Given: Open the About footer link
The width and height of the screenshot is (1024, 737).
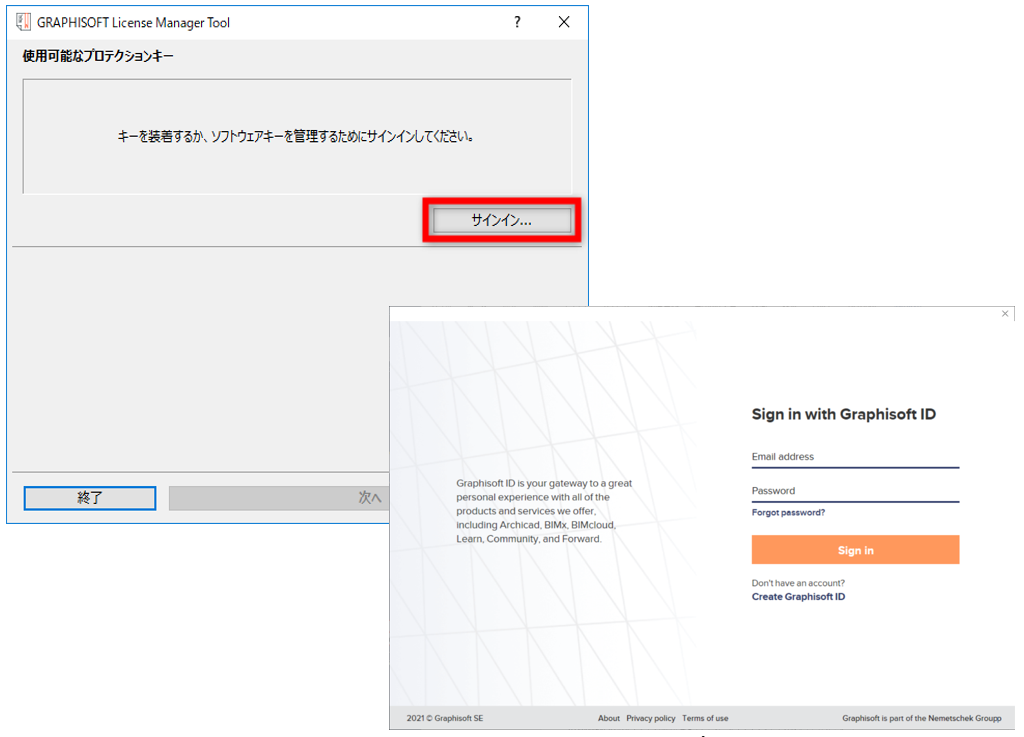Looking at the screenshot, I should 609,718.
